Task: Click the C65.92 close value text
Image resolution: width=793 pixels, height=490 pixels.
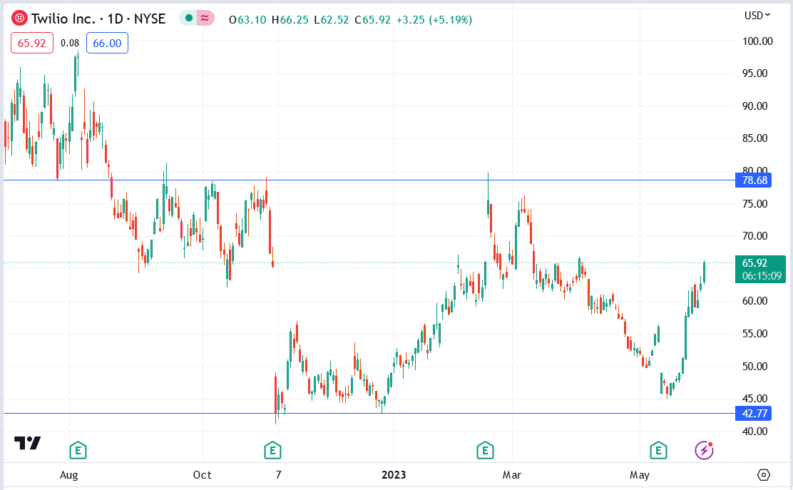Action: [373, 20]
